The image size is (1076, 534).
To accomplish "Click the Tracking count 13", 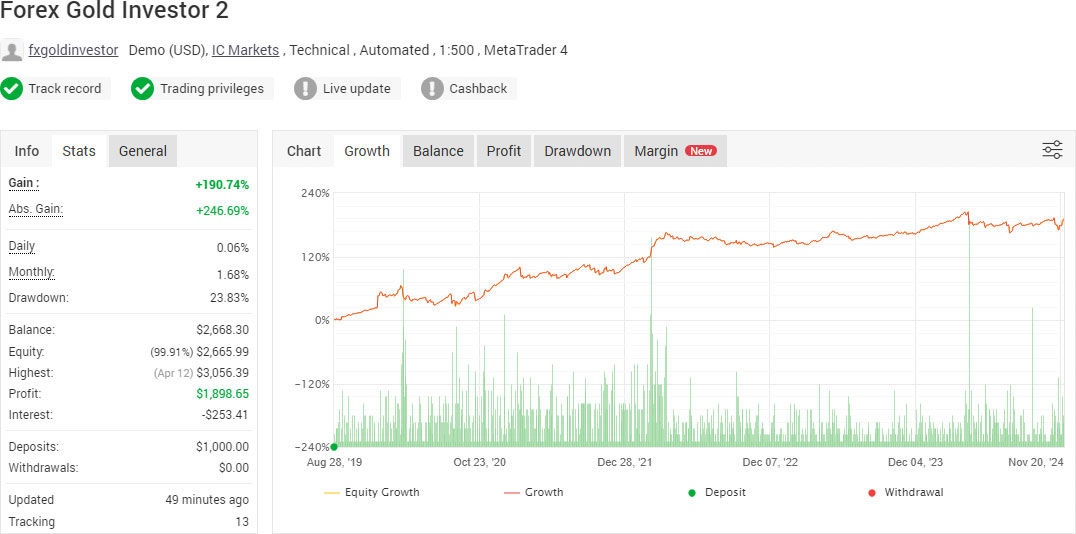I will pyautogui.click(x=242, y=522).
